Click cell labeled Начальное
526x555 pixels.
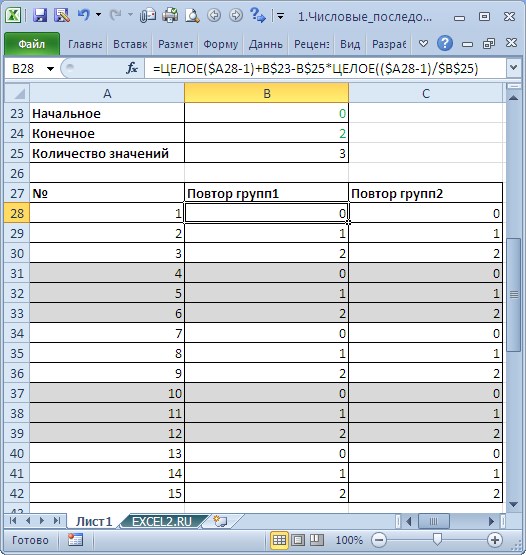click(x=107, y=113)
